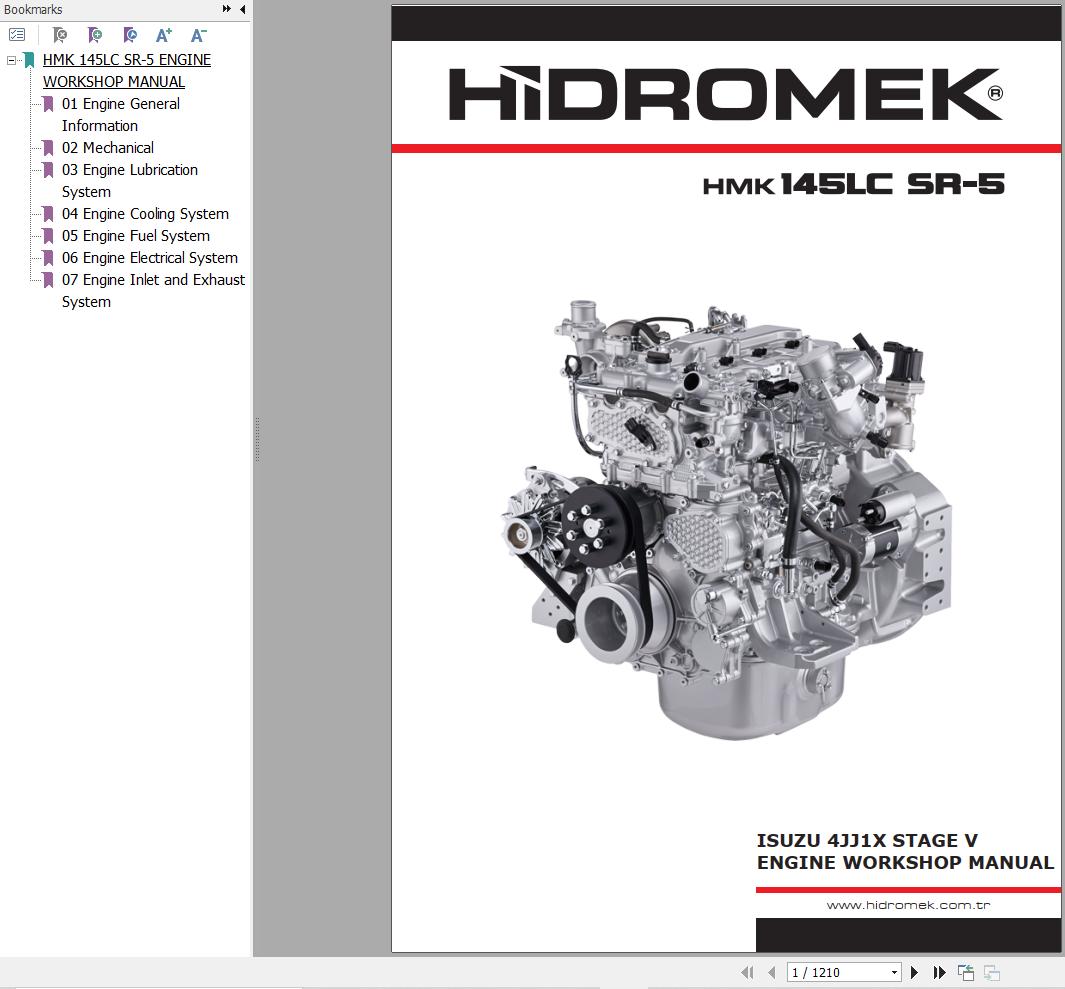Screen dimensions: 1065x989
Task: Click the www.hidromek.com.tr link
Action: [x=908, y=905]
